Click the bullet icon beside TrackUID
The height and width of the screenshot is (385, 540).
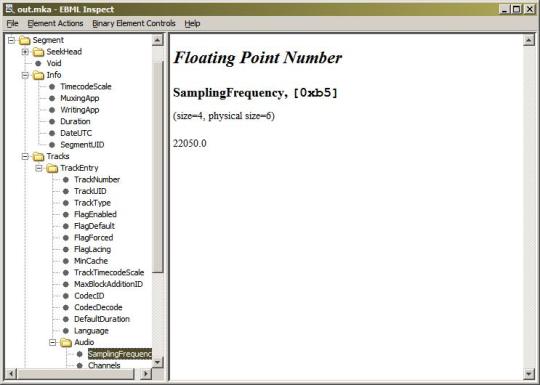coord(66,191)
